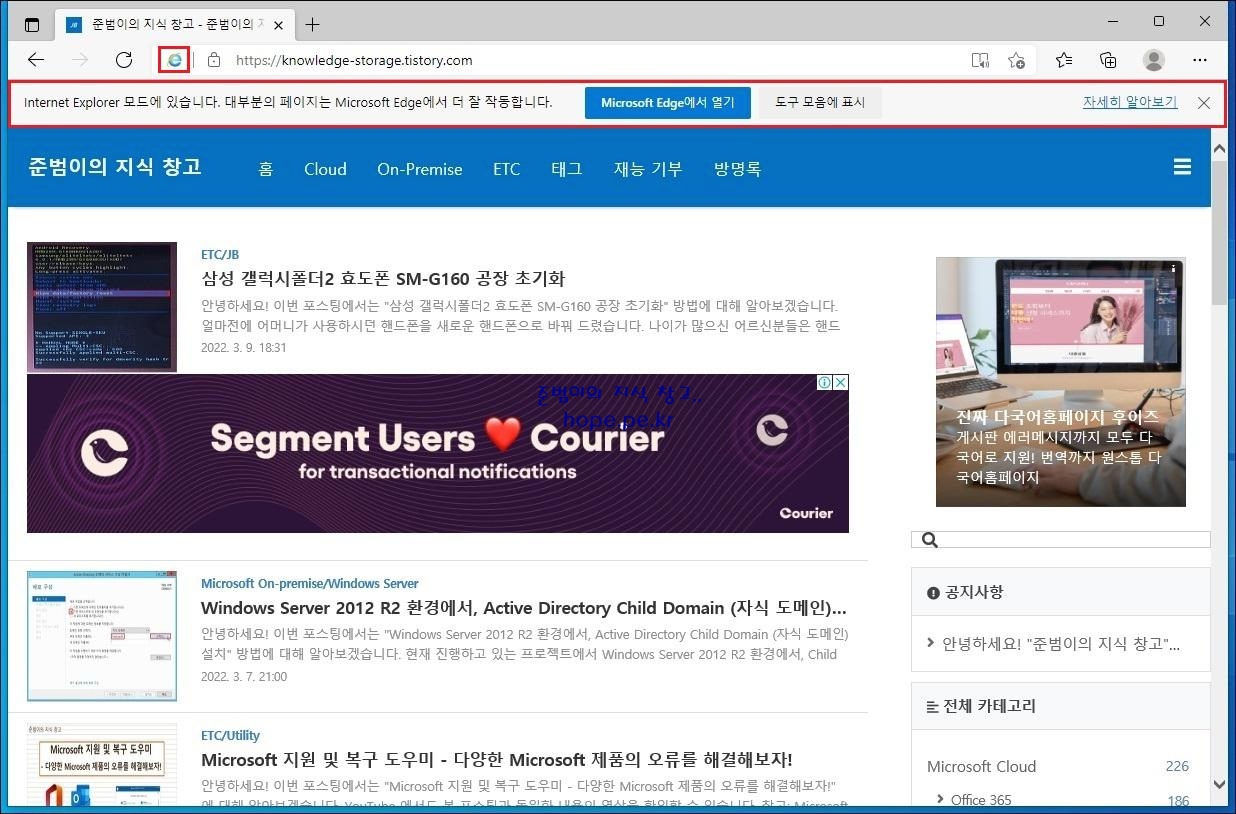Click the ad info icon on Courier banner
1236x814 pixels.
click(825, 382)
